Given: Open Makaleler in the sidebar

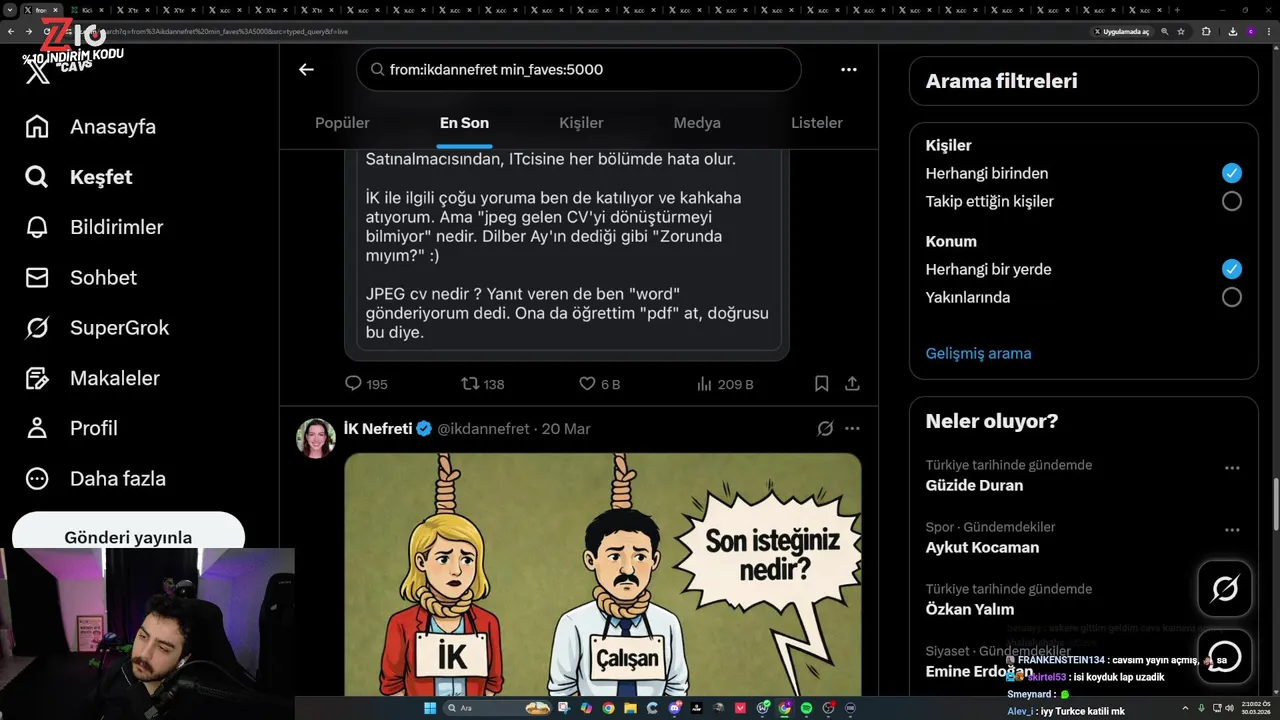Looking at the screenshot, I should (x=93, y=378).
